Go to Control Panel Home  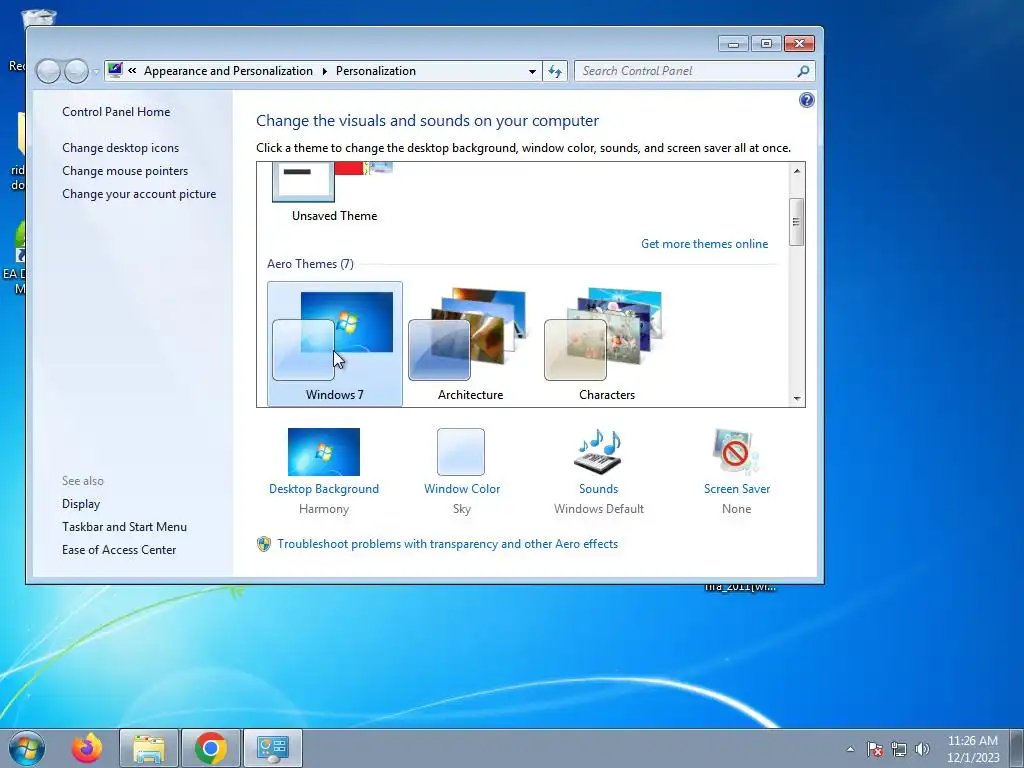point(116,112)
